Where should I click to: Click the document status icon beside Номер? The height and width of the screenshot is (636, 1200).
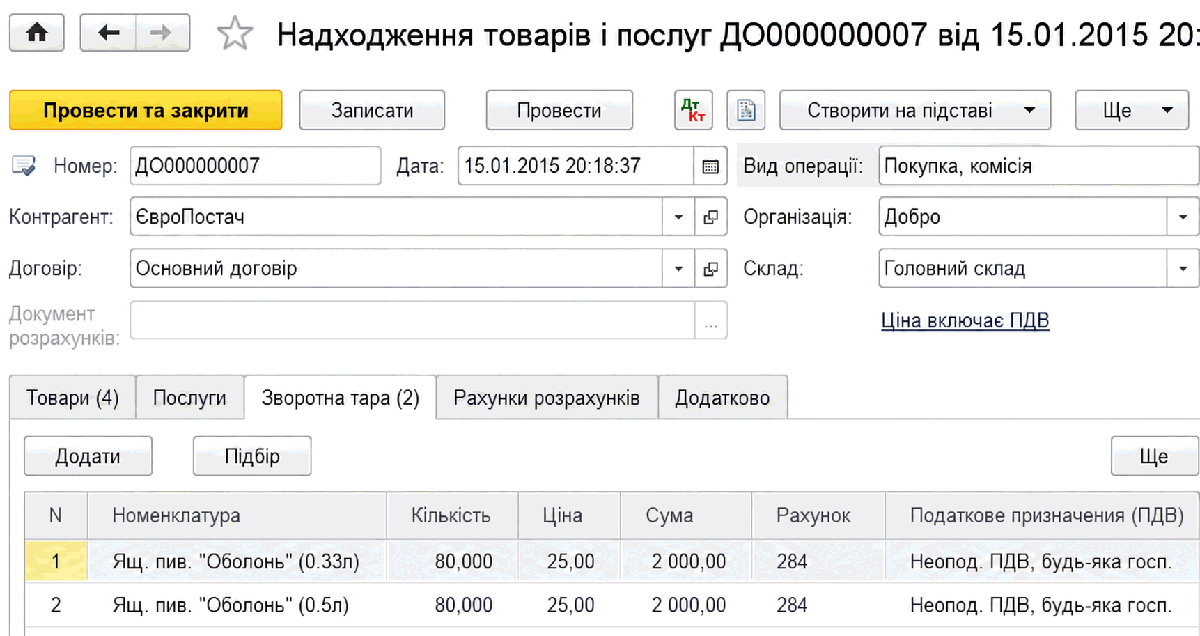(x=24, y=166)
